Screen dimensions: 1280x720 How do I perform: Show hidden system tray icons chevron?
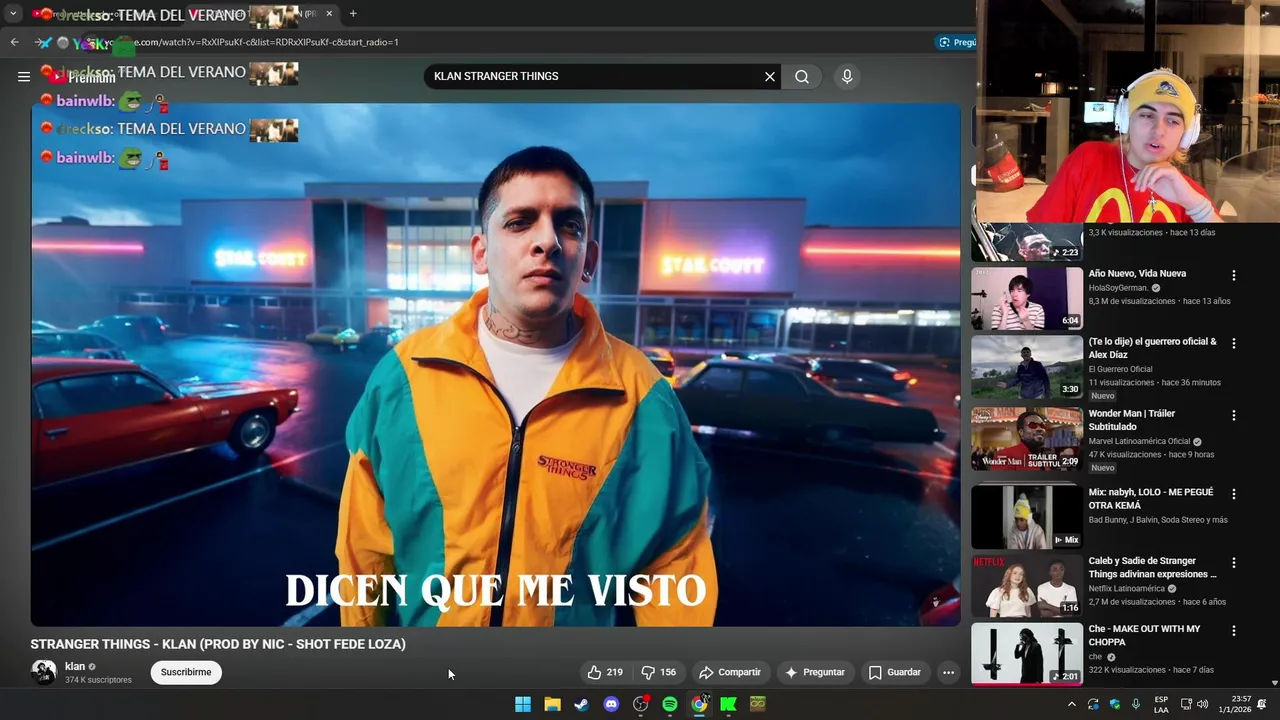pyautogui.click(x=1072, y=704)
